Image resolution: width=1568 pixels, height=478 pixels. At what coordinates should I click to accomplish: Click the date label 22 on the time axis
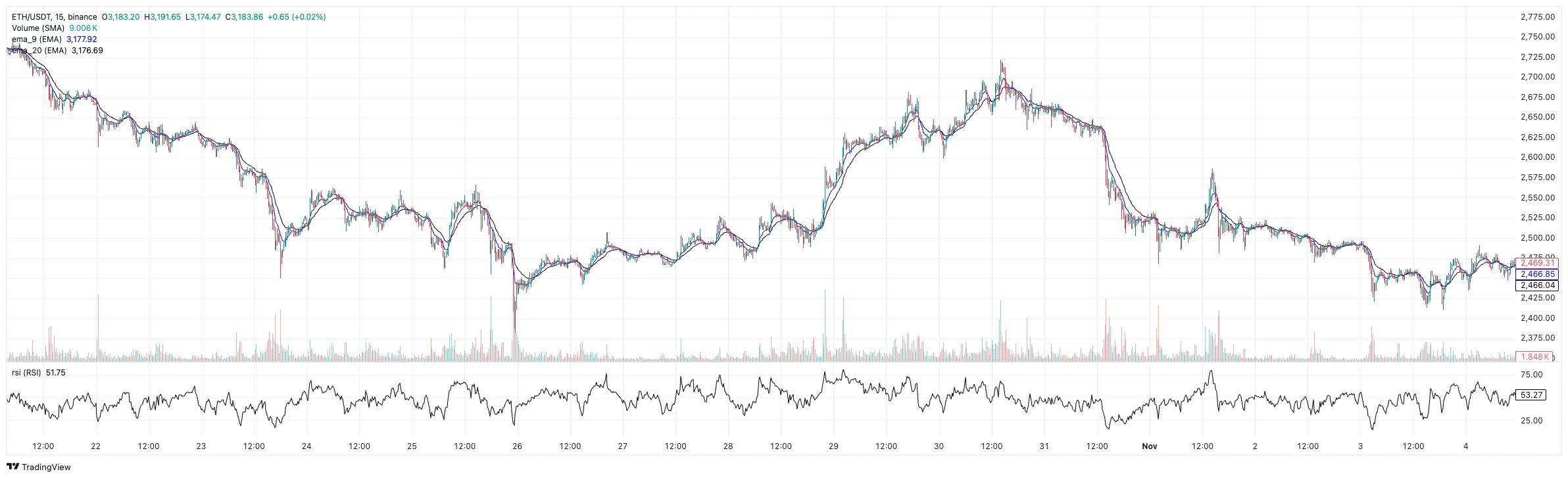96,446
